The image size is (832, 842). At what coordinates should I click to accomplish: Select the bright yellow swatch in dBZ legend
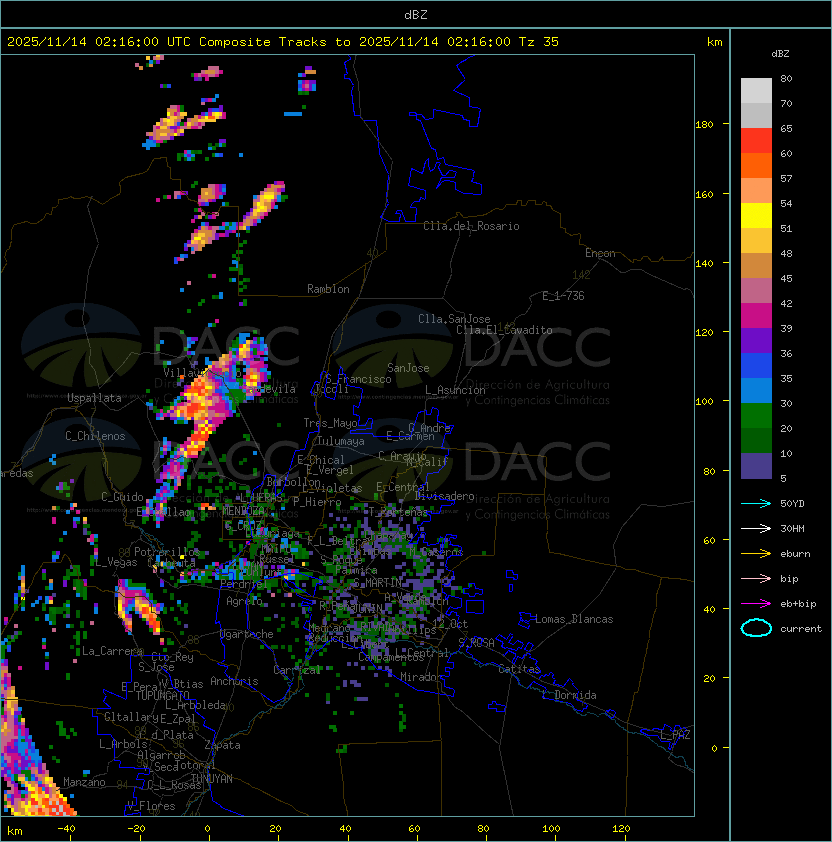[x=756, y=216]
